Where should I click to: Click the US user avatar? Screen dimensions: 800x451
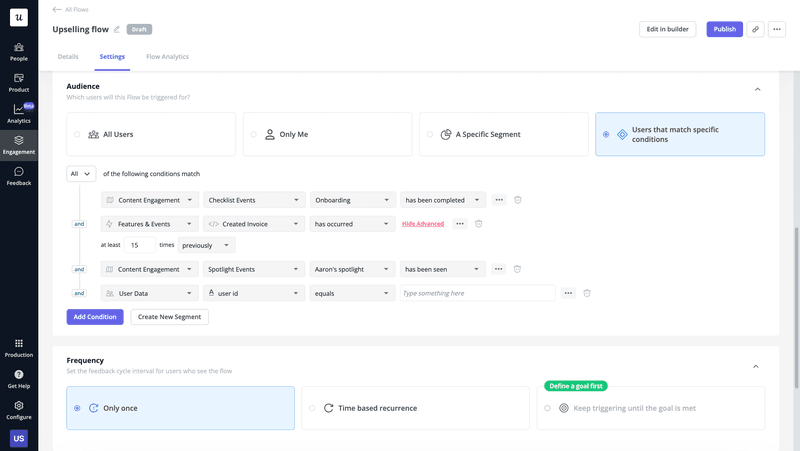click(x=19, y=438)
